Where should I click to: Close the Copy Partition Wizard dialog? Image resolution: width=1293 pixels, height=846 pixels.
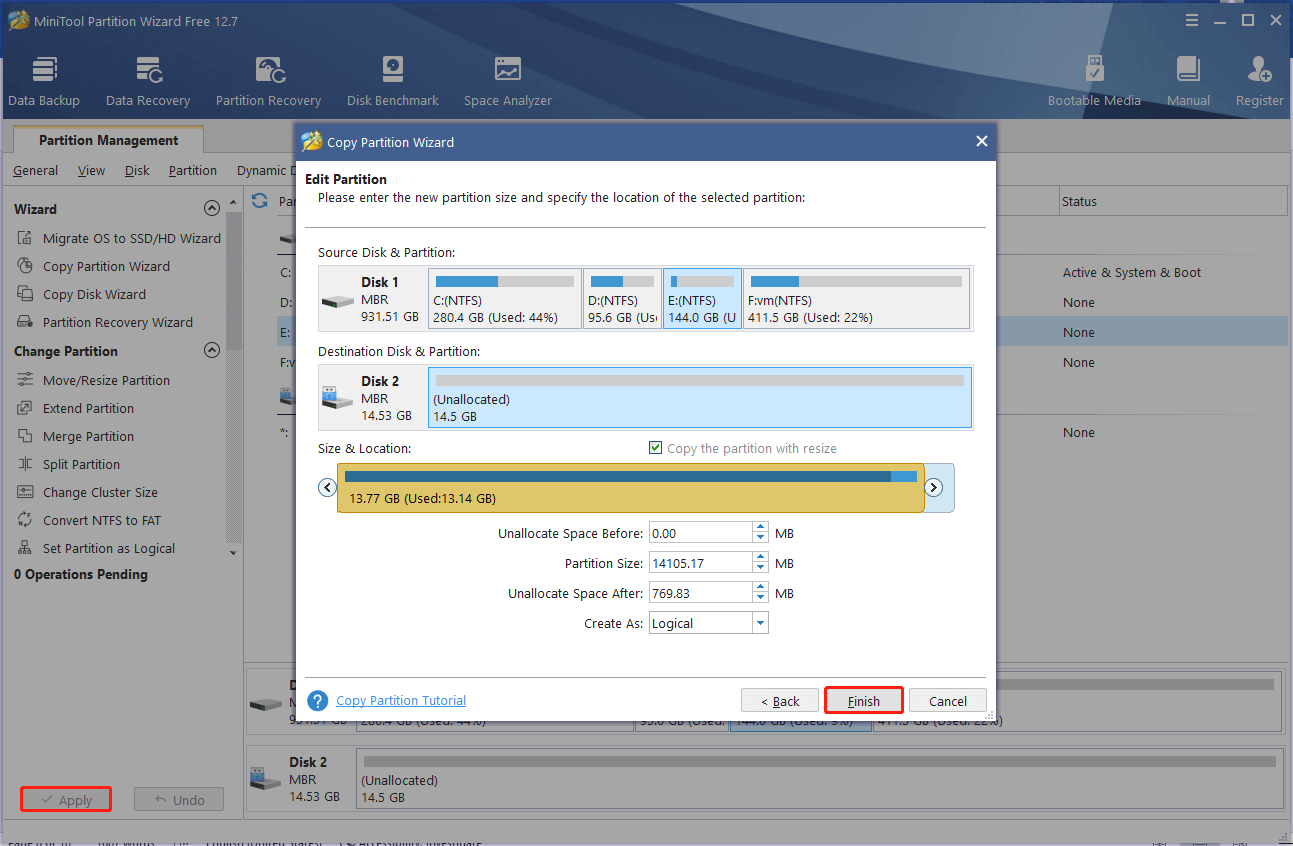pyautogui.click(x=982, y=142)
